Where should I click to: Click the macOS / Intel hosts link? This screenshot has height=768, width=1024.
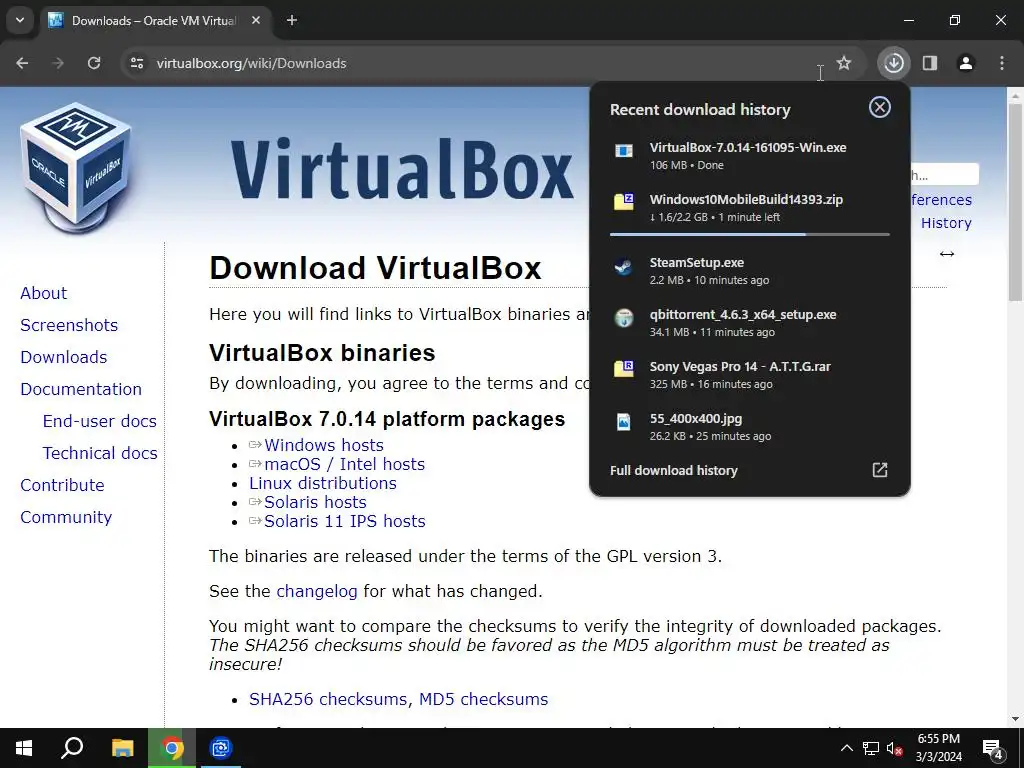pos(344,464)
